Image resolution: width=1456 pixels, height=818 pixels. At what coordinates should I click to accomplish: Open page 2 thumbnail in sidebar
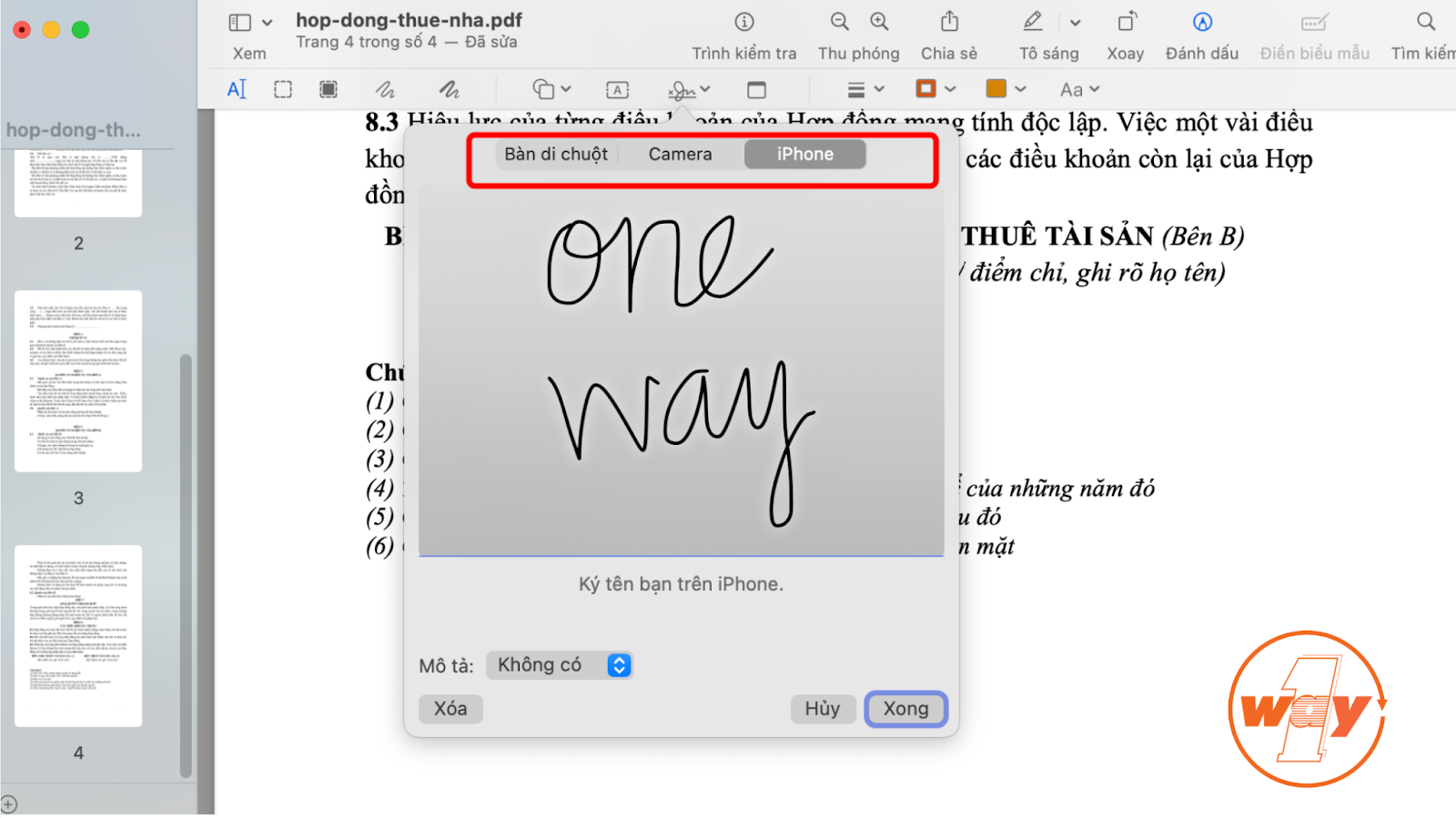[78, 182]
